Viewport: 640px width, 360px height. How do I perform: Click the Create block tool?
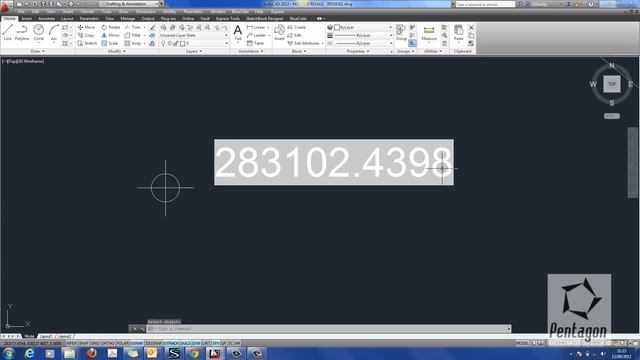(x=297, y=27)
